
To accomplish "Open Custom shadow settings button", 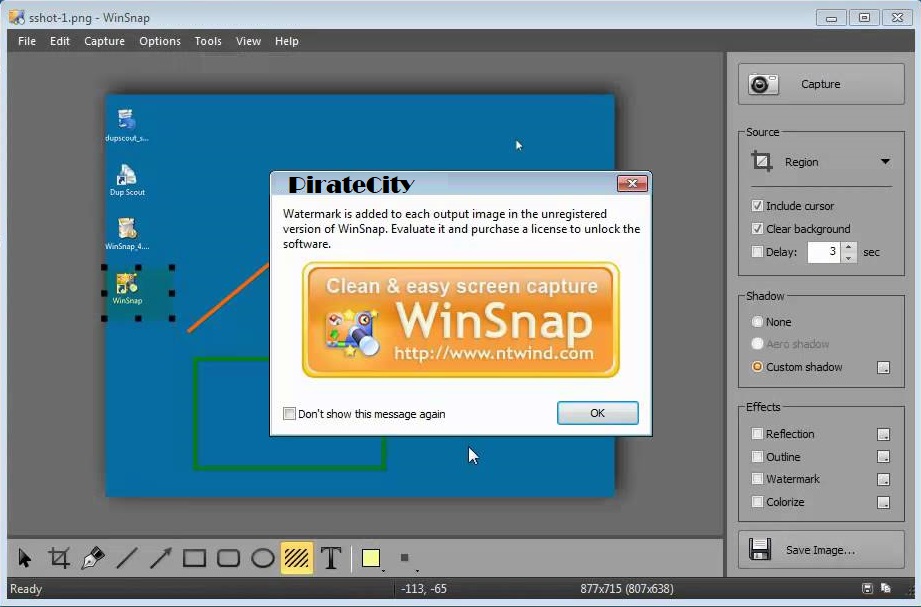I will pos(883,367).
